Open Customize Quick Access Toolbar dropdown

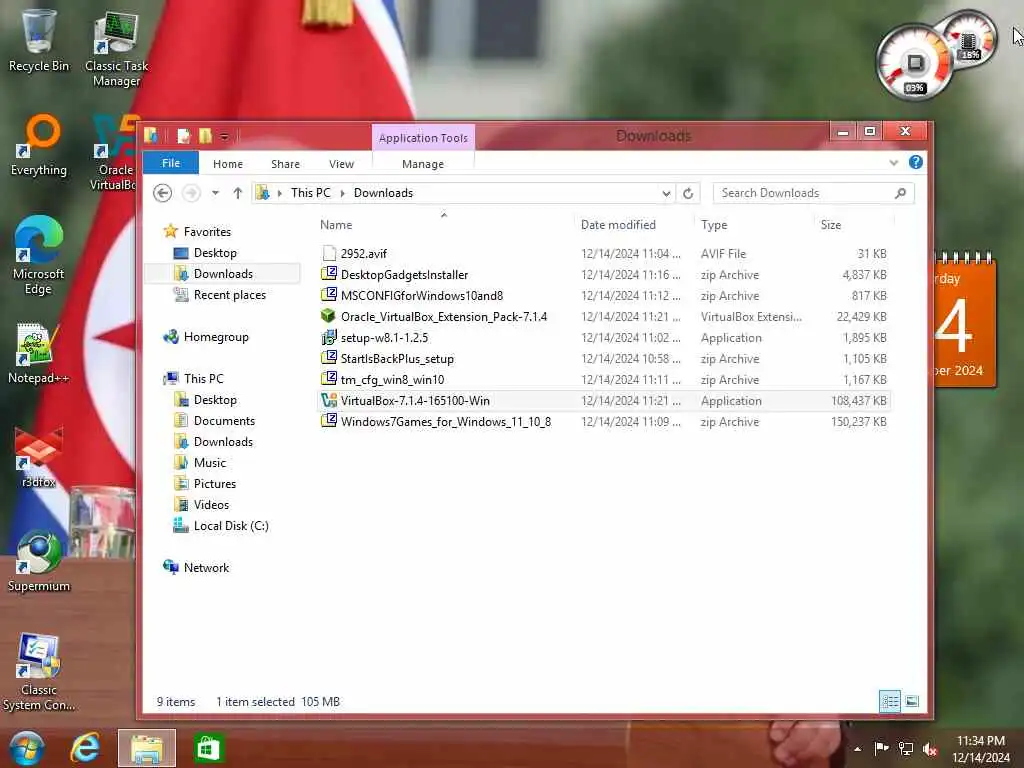coord(224,136)
